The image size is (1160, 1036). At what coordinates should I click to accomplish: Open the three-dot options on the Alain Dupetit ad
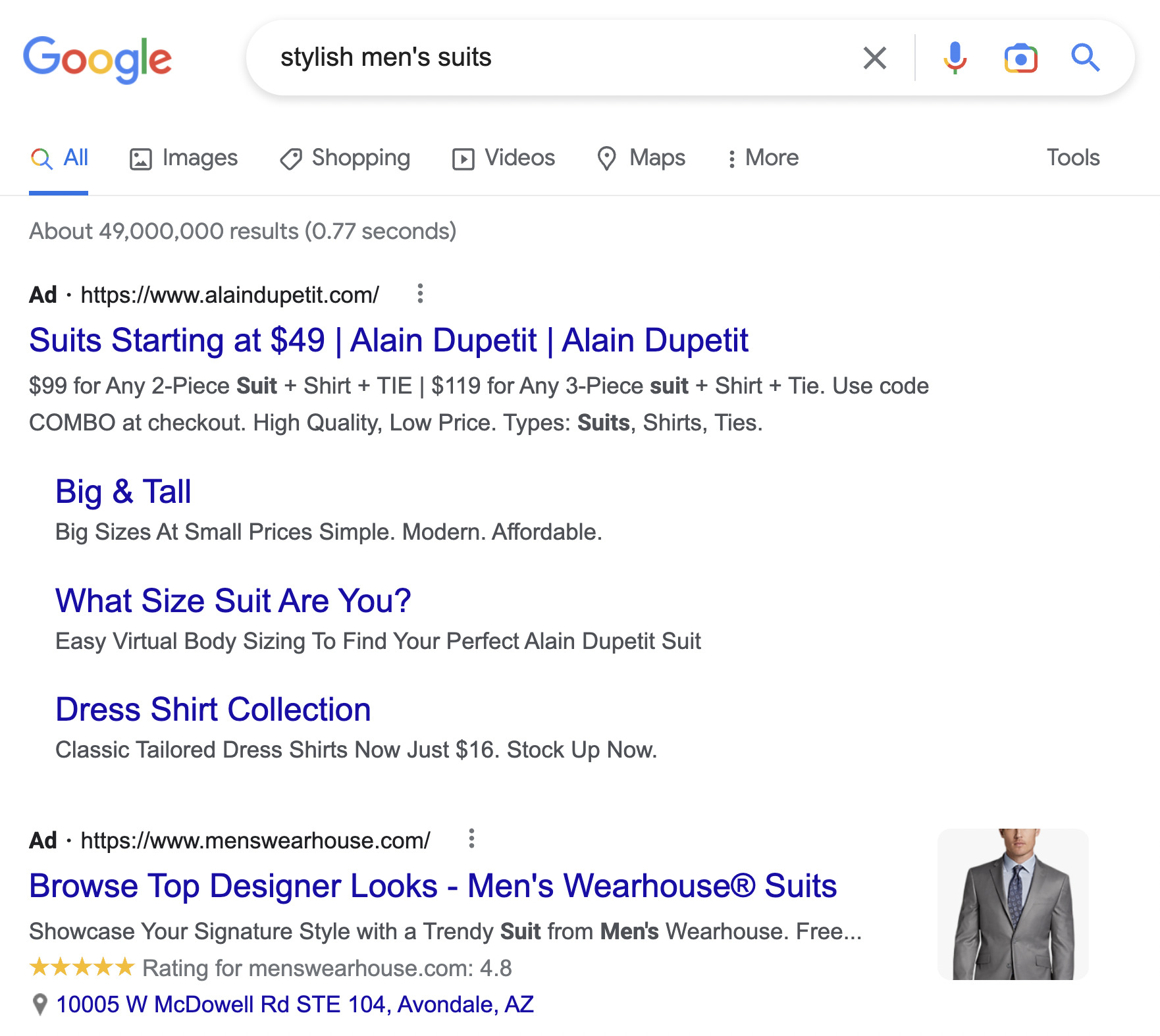(x=420, y=294)
